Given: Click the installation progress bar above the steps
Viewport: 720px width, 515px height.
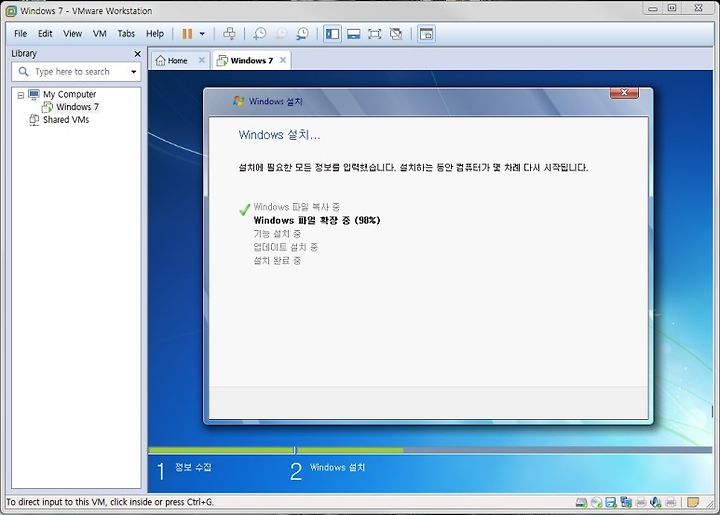Looking at the screenshot, I should point(430,450).
